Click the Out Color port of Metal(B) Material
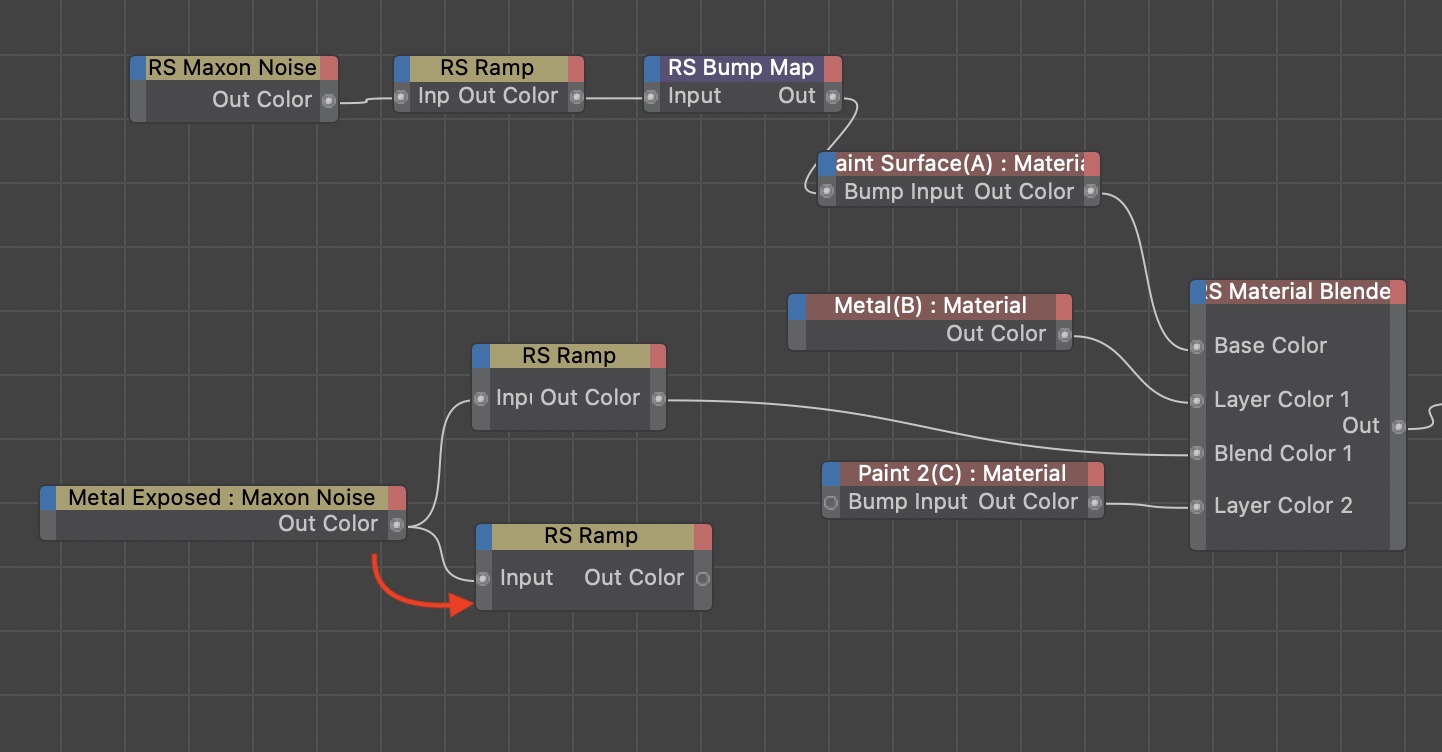 pos(1063,335)
